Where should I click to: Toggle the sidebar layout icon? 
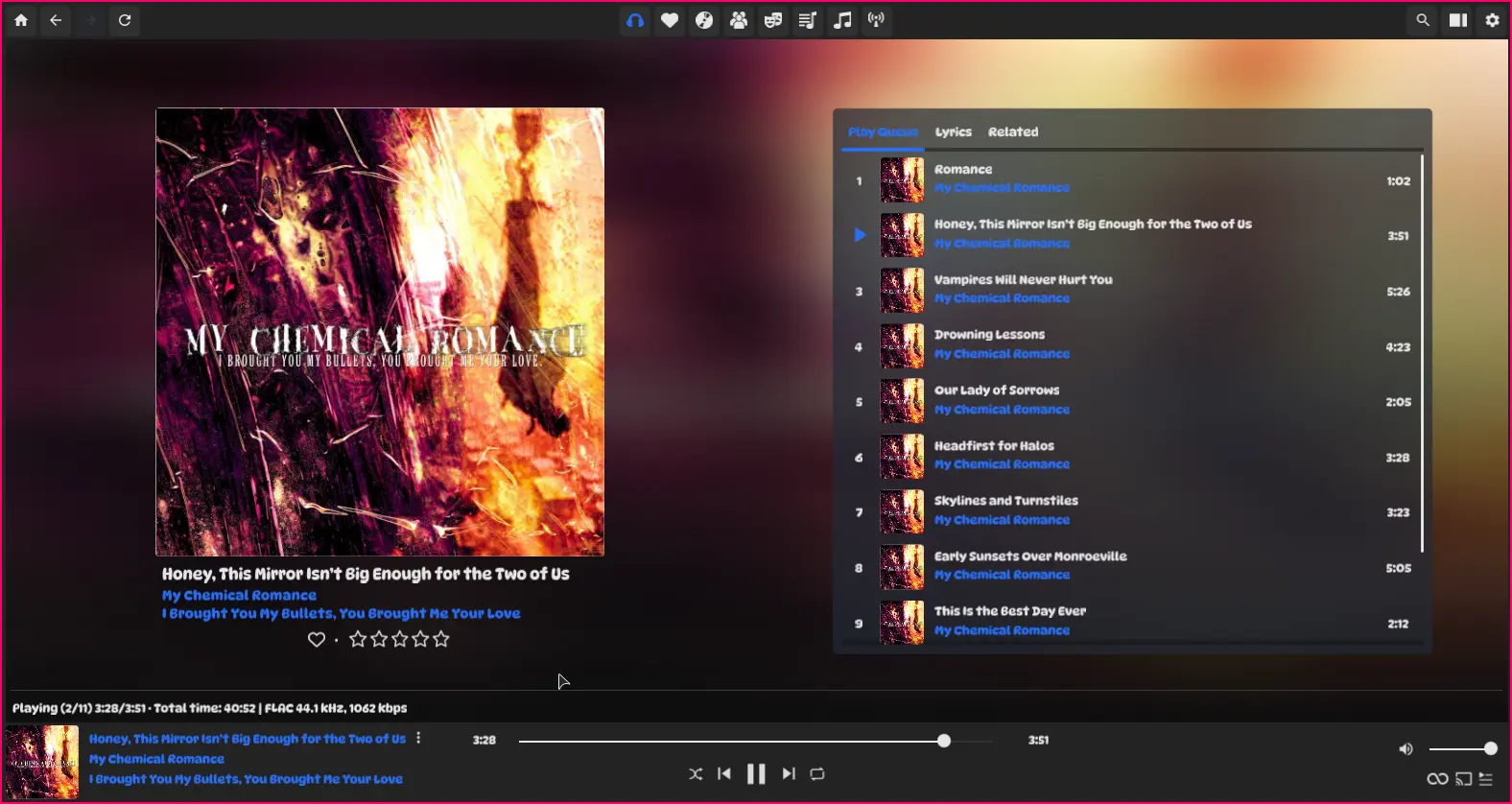(1458, 20)
